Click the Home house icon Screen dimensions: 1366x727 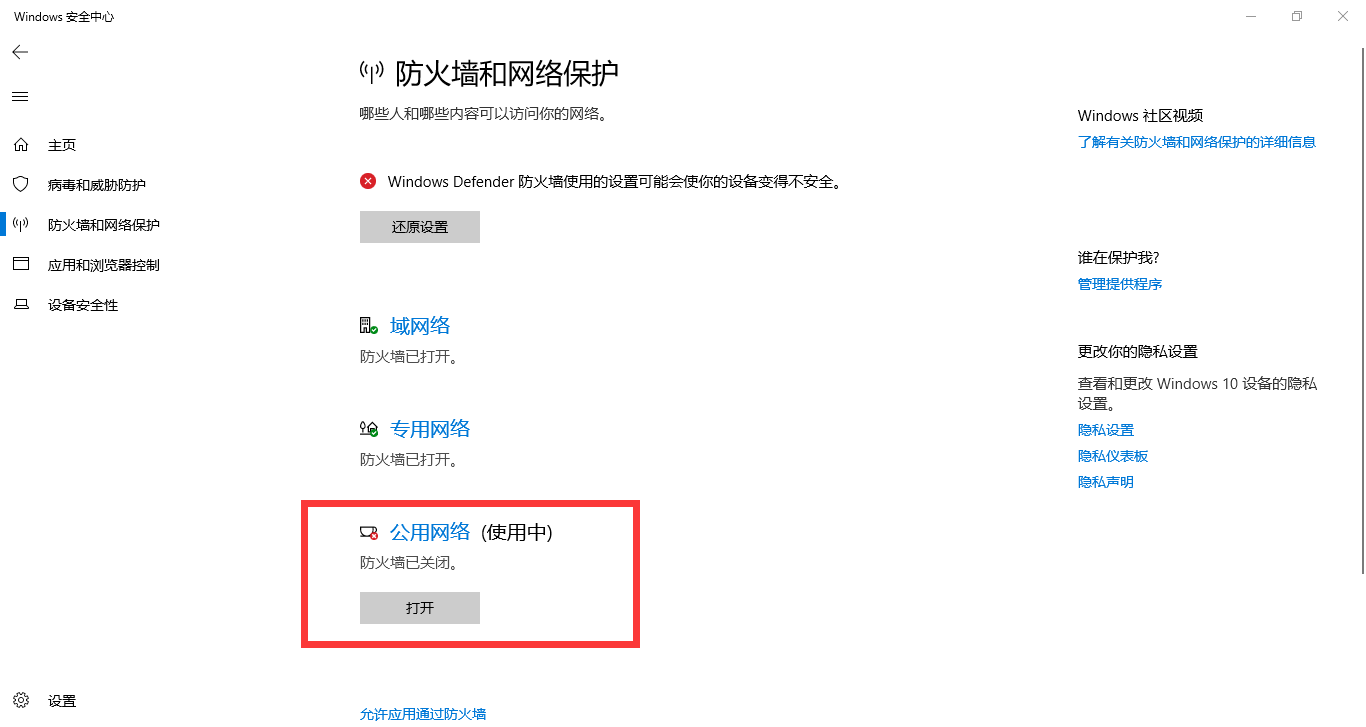[20, 145]
